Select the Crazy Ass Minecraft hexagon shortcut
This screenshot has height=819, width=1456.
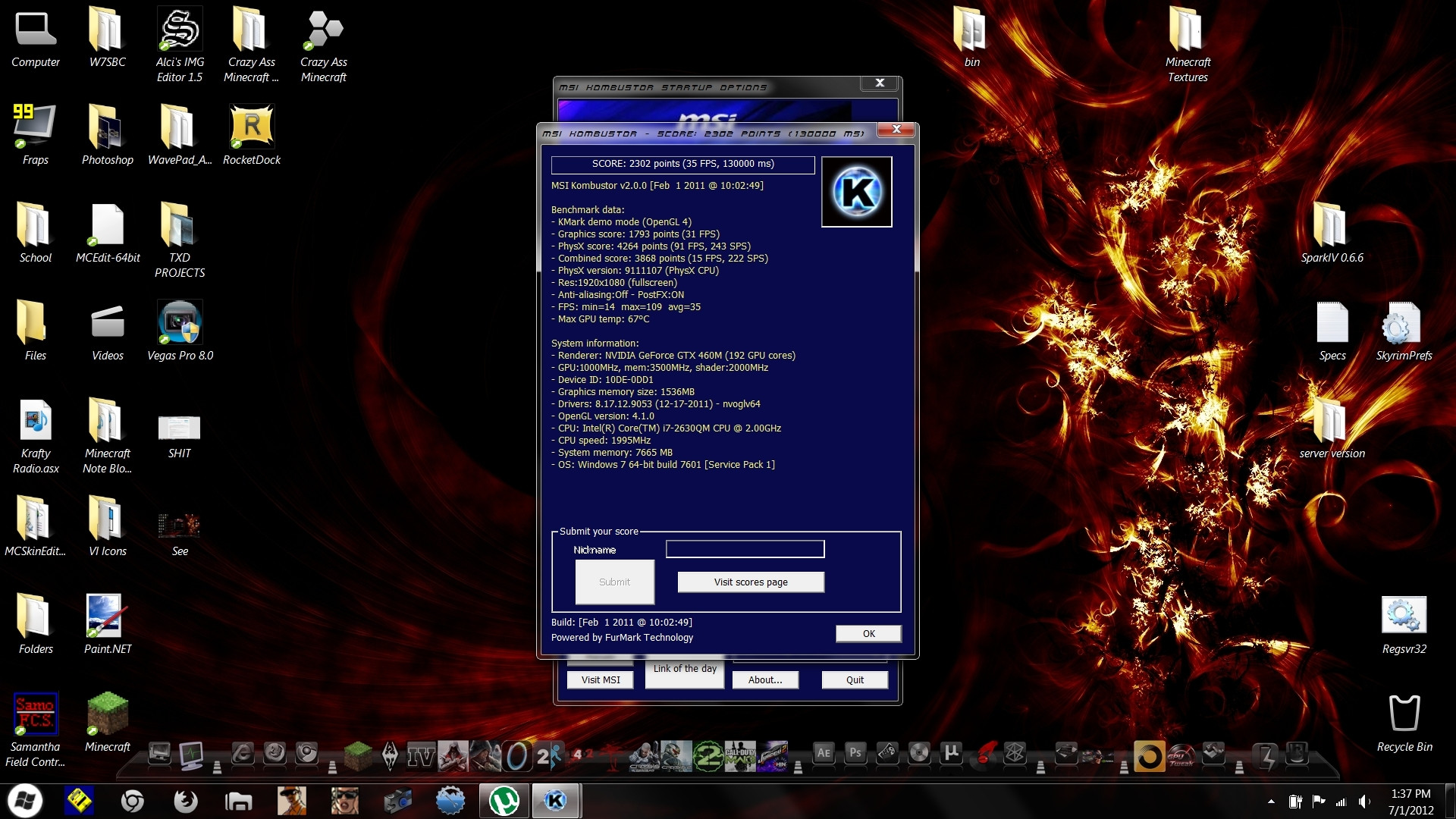pyautogui.click(x=324, y=45)
